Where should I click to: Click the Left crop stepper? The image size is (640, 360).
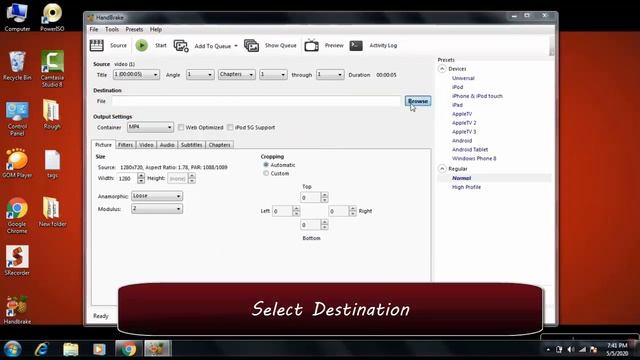click(296, 211)
